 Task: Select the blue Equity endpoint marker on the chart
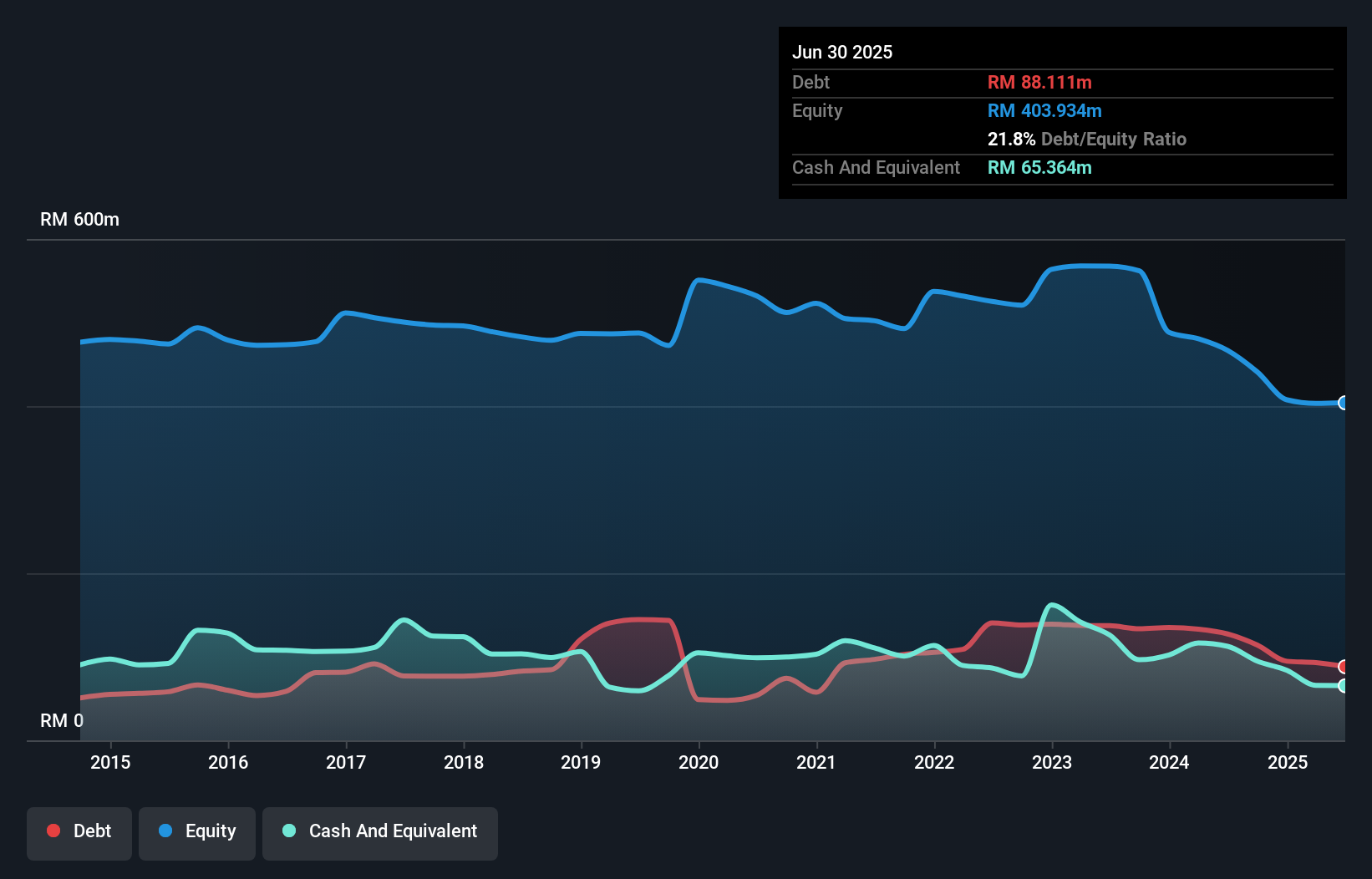click(x=1343, y=404)
